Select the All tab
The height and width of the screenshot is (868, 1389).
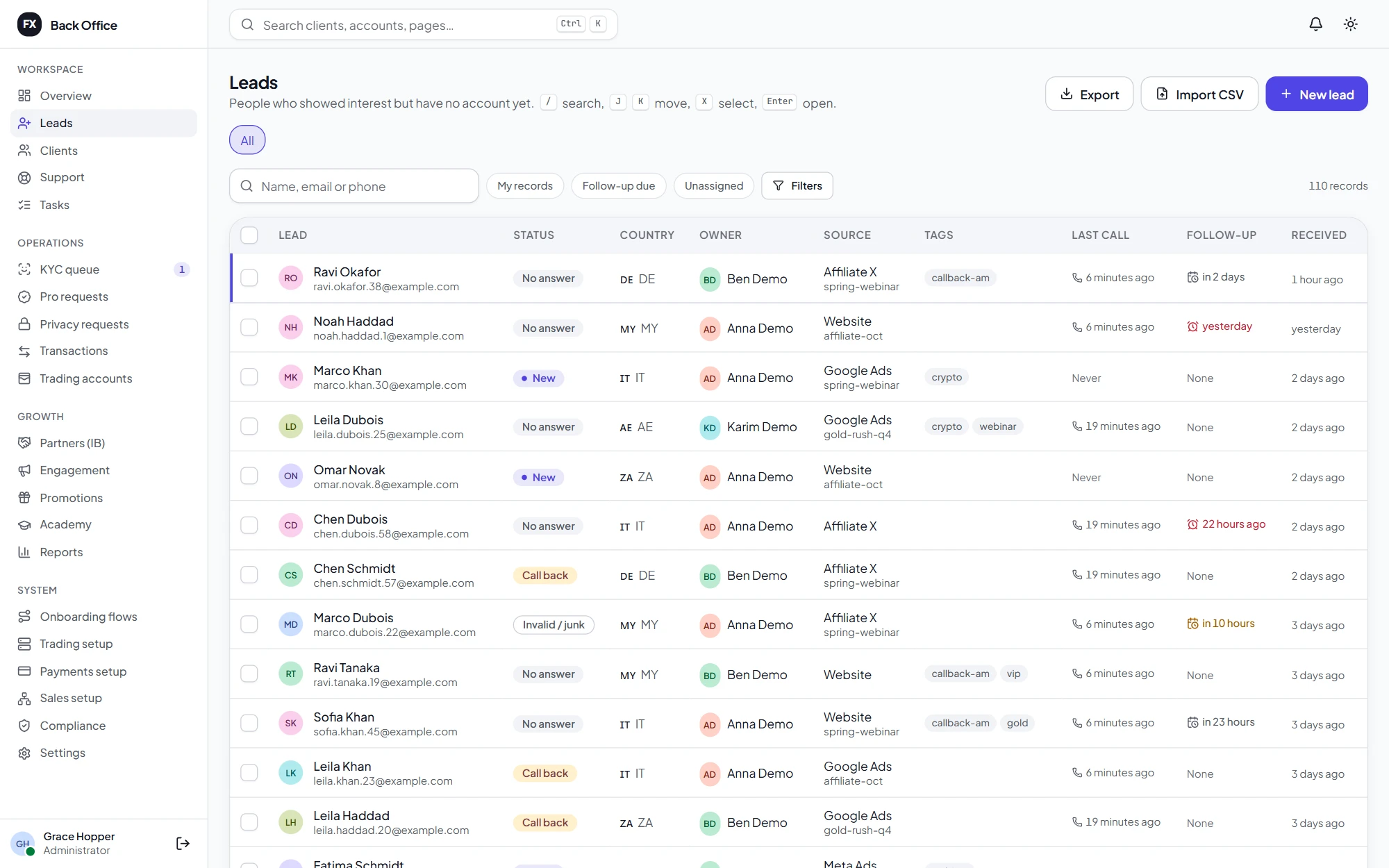click(247, 140)
